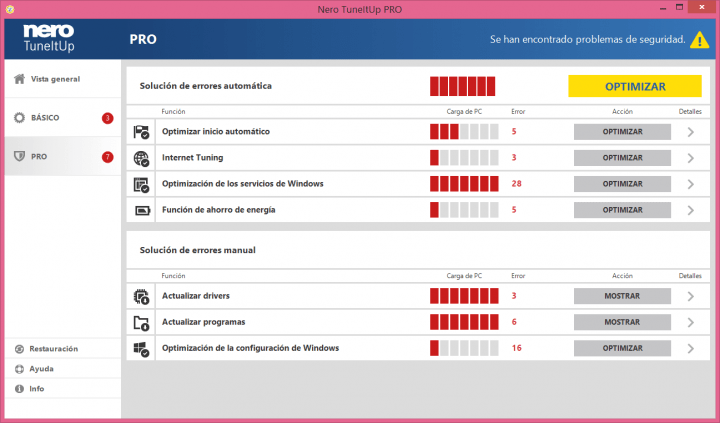Viewport: 720px width, 423px height.
Task: Click the BÁSICO gear icon
Action: point(19,118)
